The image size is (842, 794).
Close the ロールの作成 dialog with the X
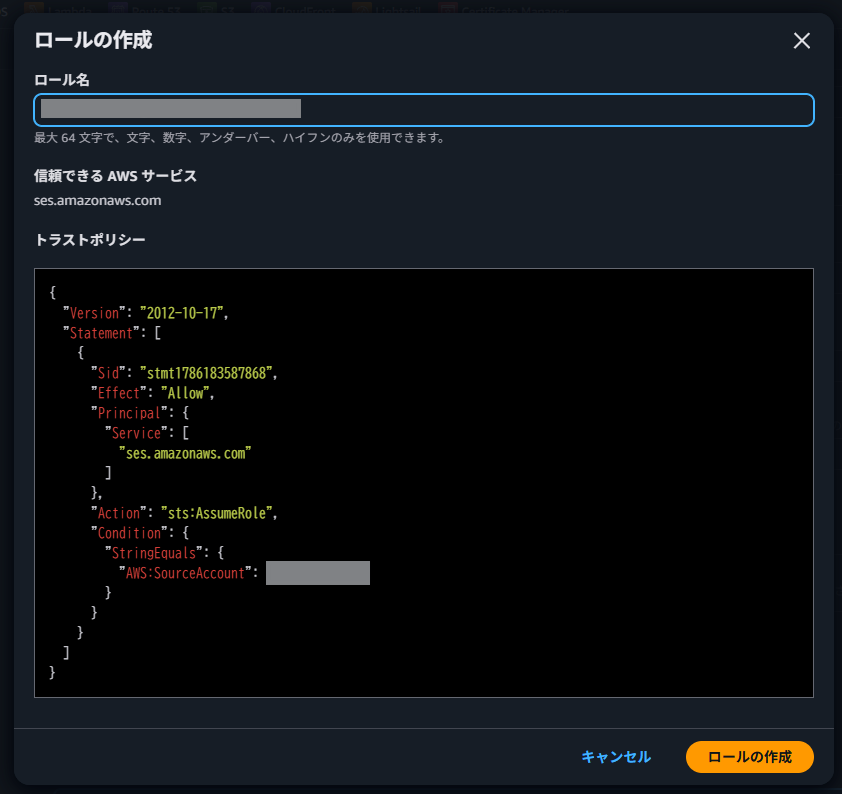[x=801, y=41]
